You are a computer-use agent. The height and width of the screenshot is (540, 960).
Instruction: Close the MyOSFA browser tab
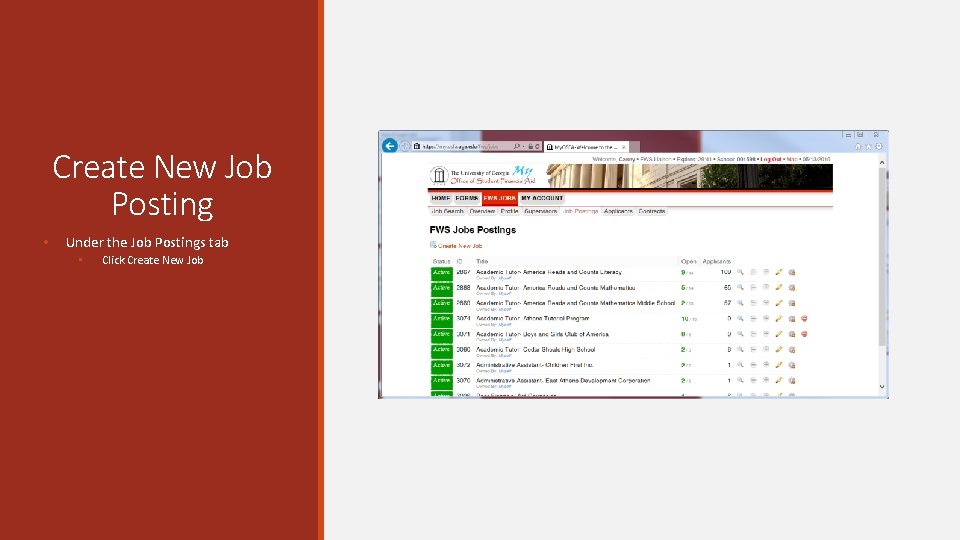[x=624, y=147]
